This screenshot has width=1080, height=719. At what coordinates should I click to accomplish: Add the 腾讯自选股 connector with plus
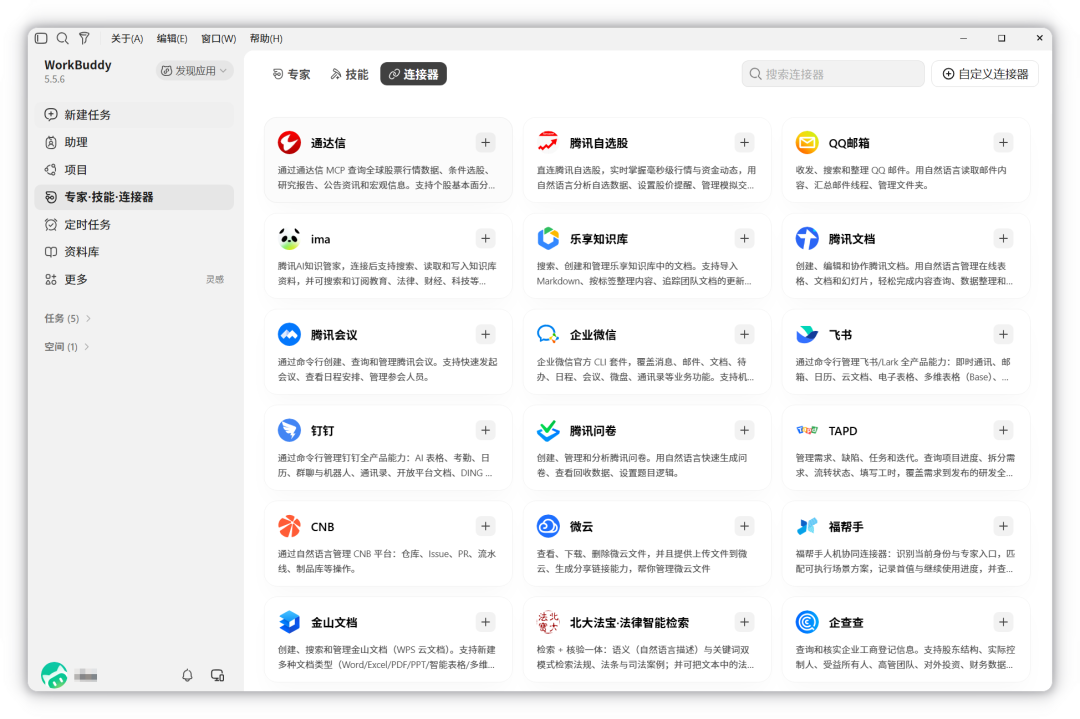click(745, 143)
